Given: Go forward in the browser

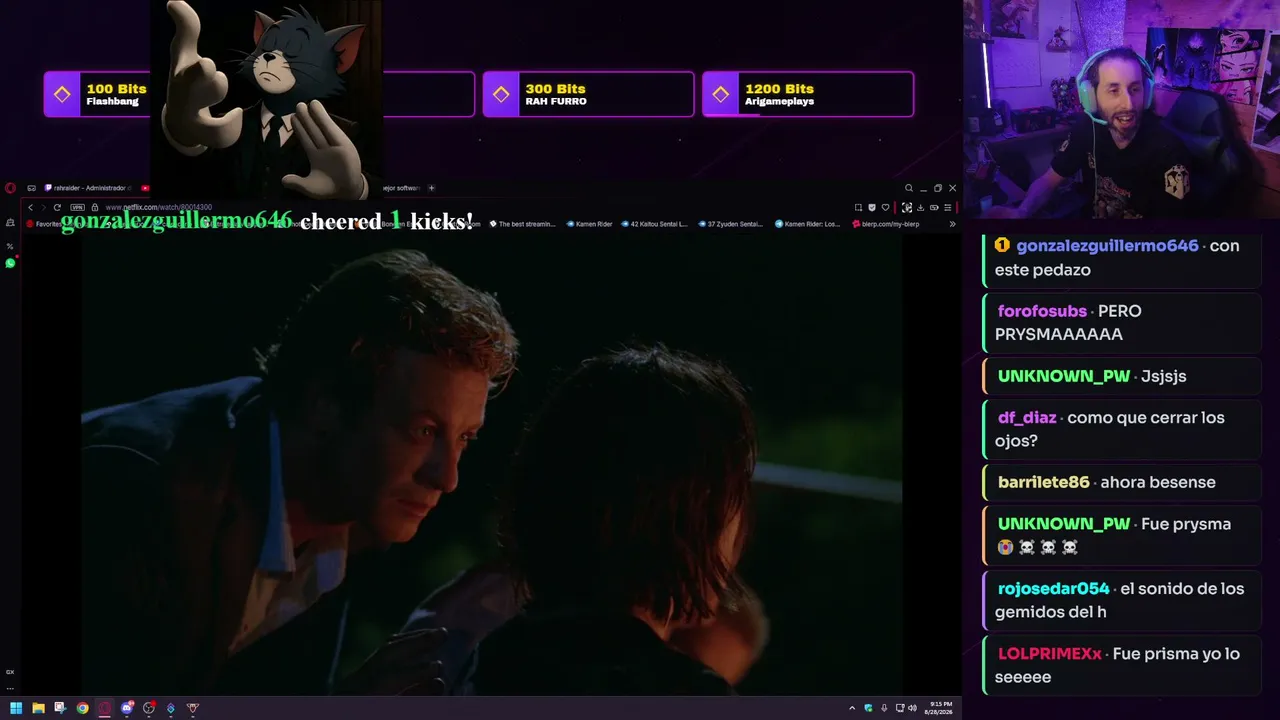Looking at the screenshot, I should (x=43, y=207).
